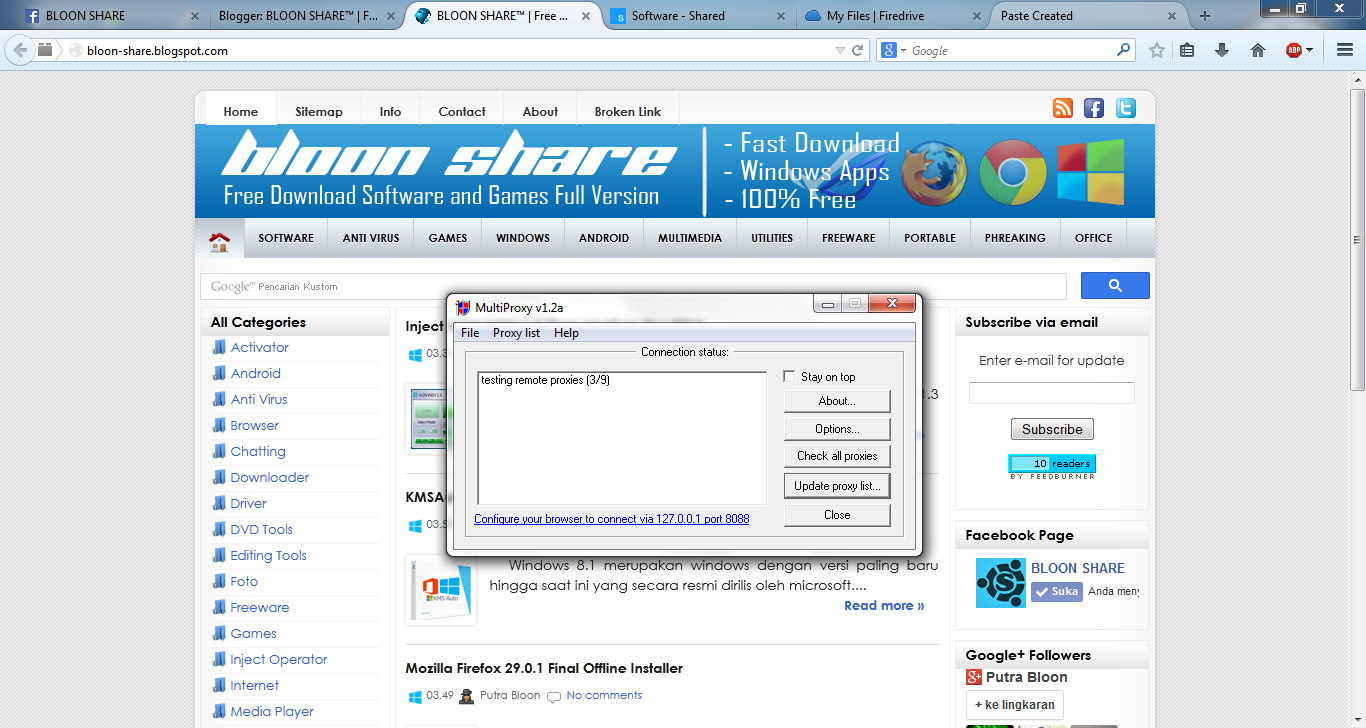Open the No comments link
The height and width of the screenshot is (728, 1366).
[x=604, y=695]
